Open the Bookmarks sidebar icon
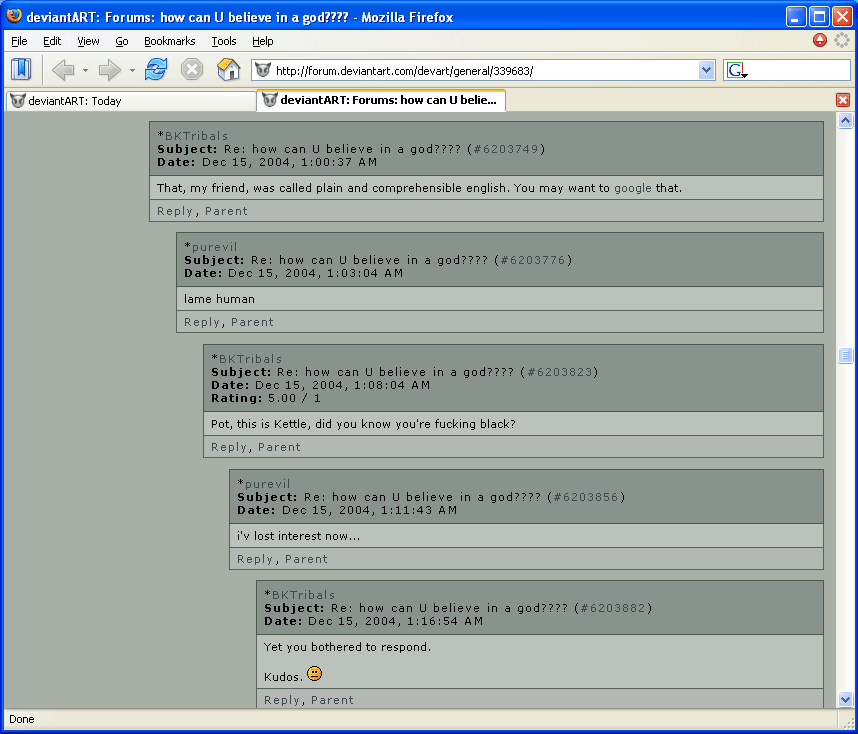The height and width of the screenshot is (734, 858). pos(21,70)
